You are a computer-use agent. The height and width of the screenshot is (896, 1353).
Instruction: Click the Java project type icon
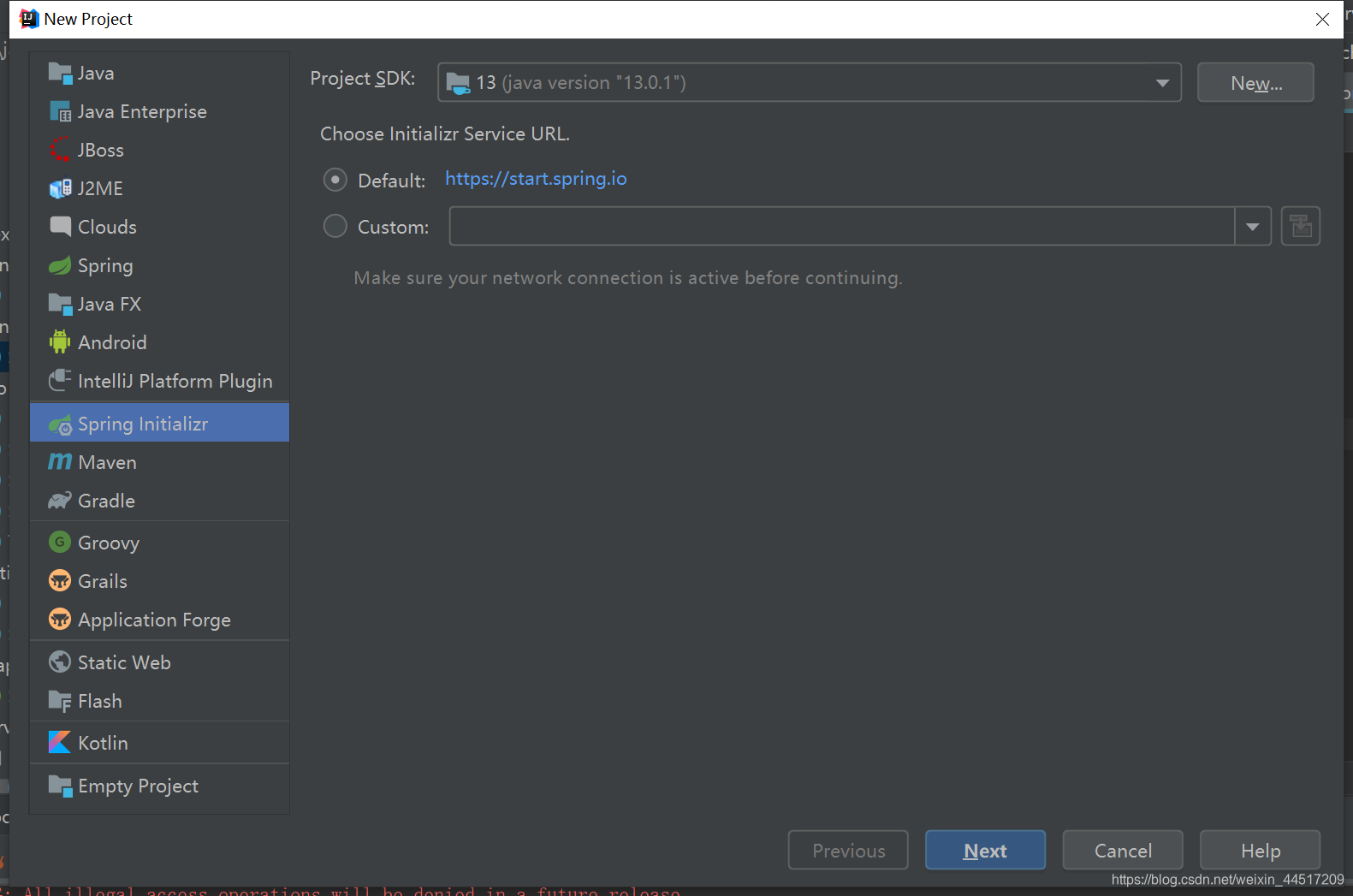pos(60,74)
